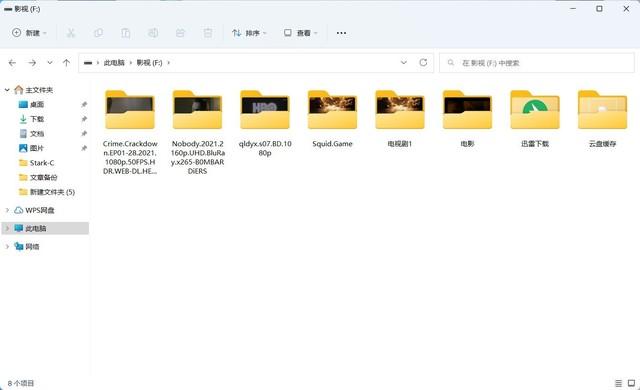Select the 迅雷下载 folder icon
The image size is (640, 390).
point(535,110)
